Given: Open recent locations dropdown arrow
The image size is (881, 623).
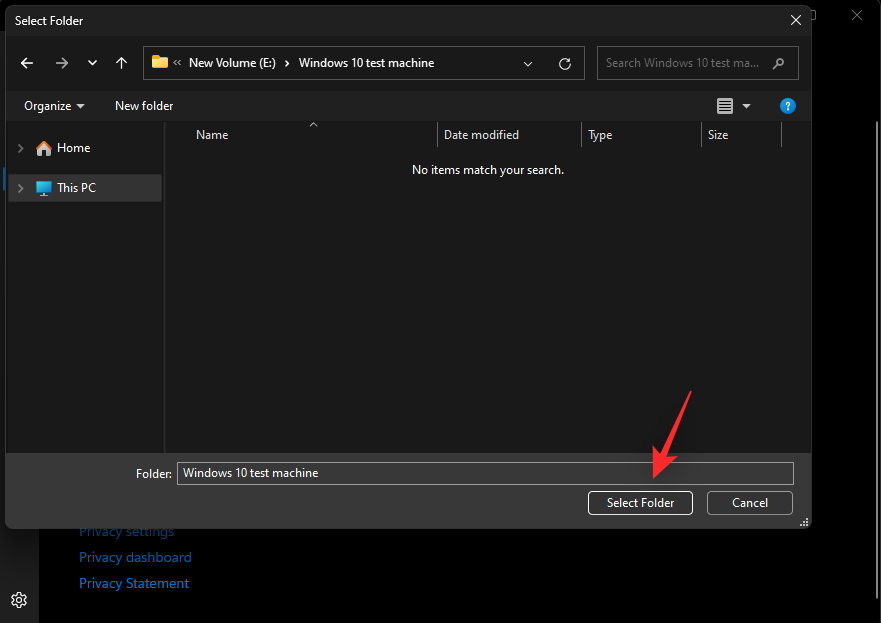Looking at the screenshot, I should (x=92, y=63).
